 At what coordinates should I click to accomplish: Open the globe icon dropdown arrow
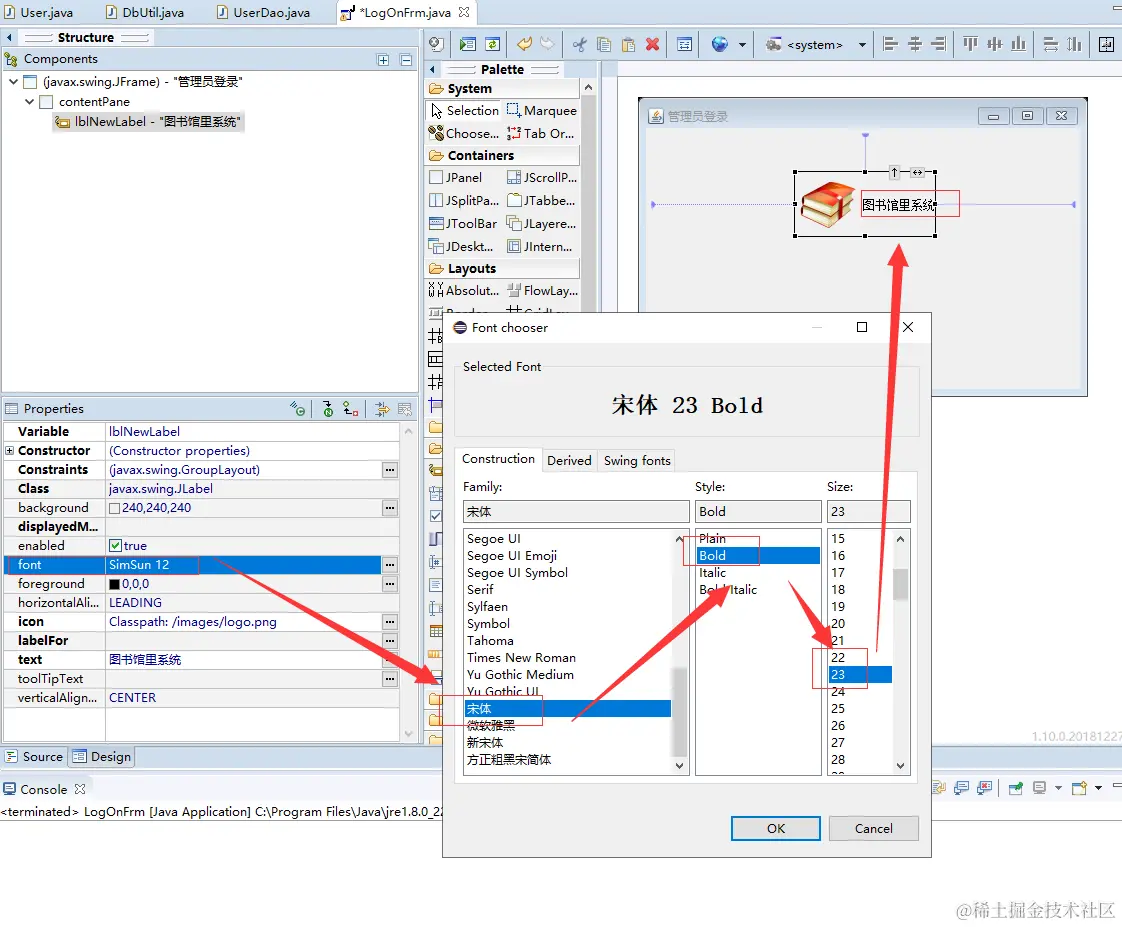pyautogui.click(x=742, y=45)
